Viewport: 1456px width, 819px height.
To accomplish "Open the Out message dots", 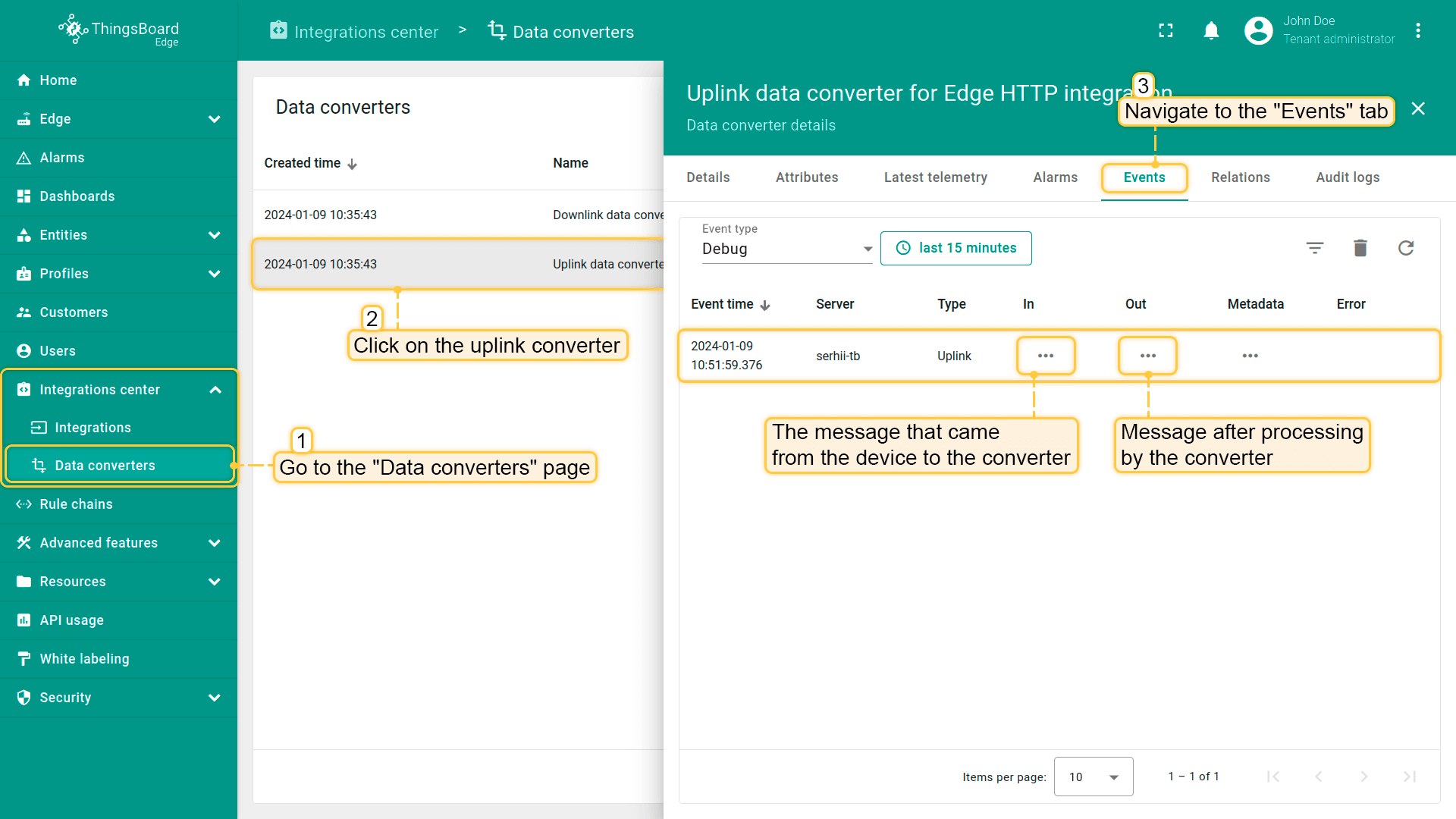I will (1147, 356).
